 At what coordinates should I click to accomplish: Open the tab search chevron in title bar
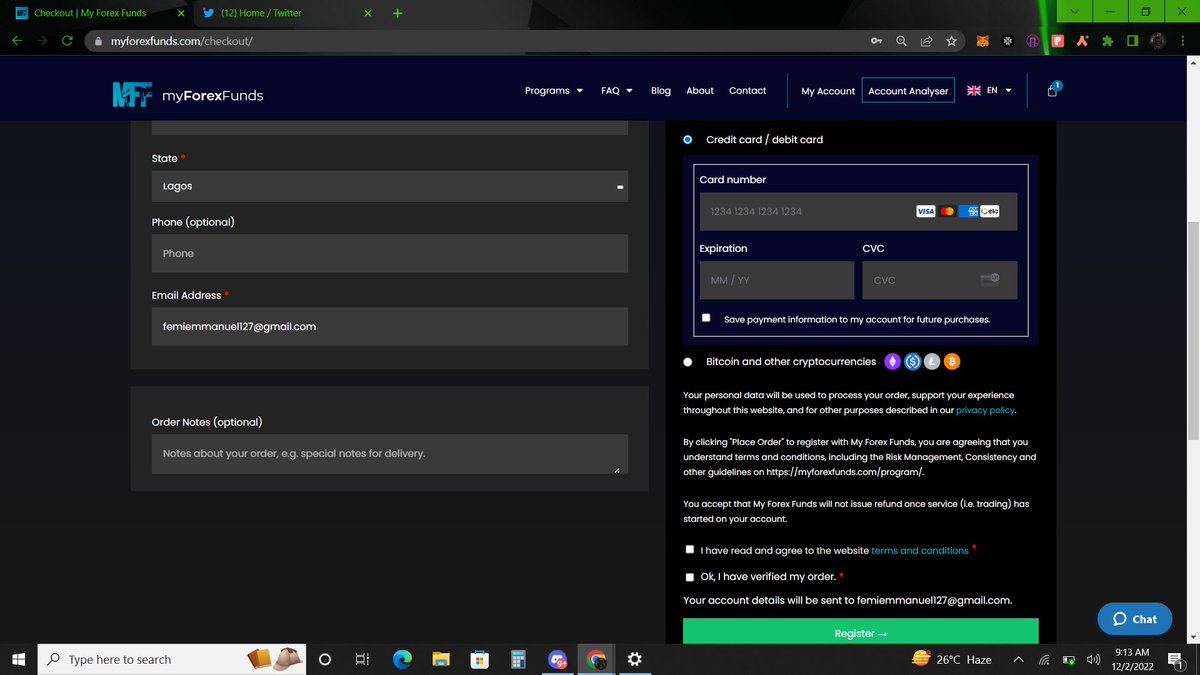pos(1075,12)
